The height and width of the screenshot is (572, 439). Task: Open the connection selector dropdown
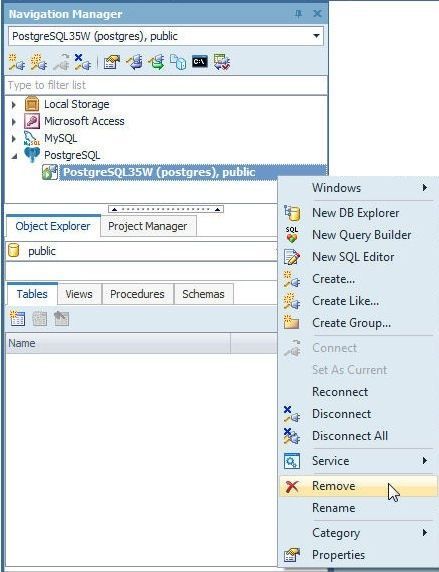click(x=316, y=36)
